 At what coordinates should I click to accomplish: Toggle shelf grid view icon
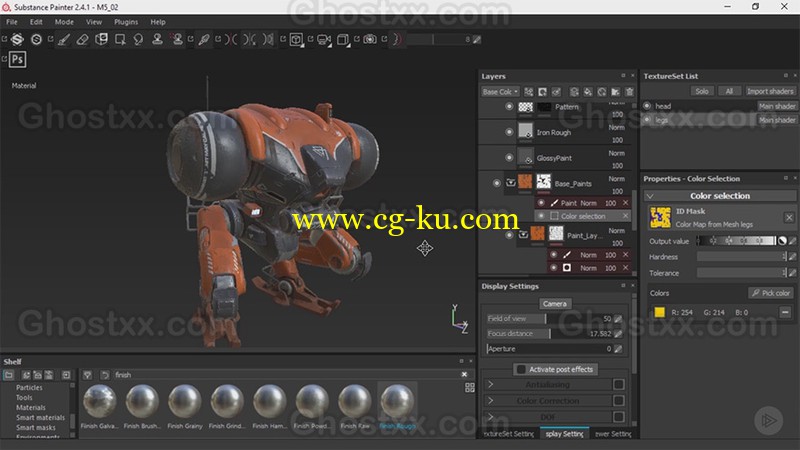(x=469, y=388)
